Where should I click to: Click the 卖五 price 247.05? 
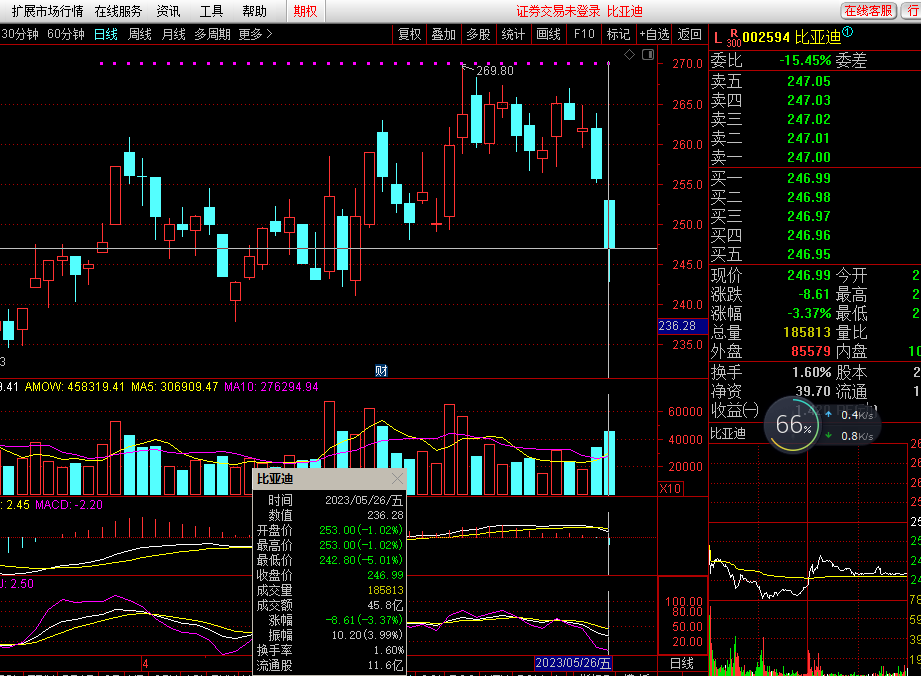tap(809, 81)
